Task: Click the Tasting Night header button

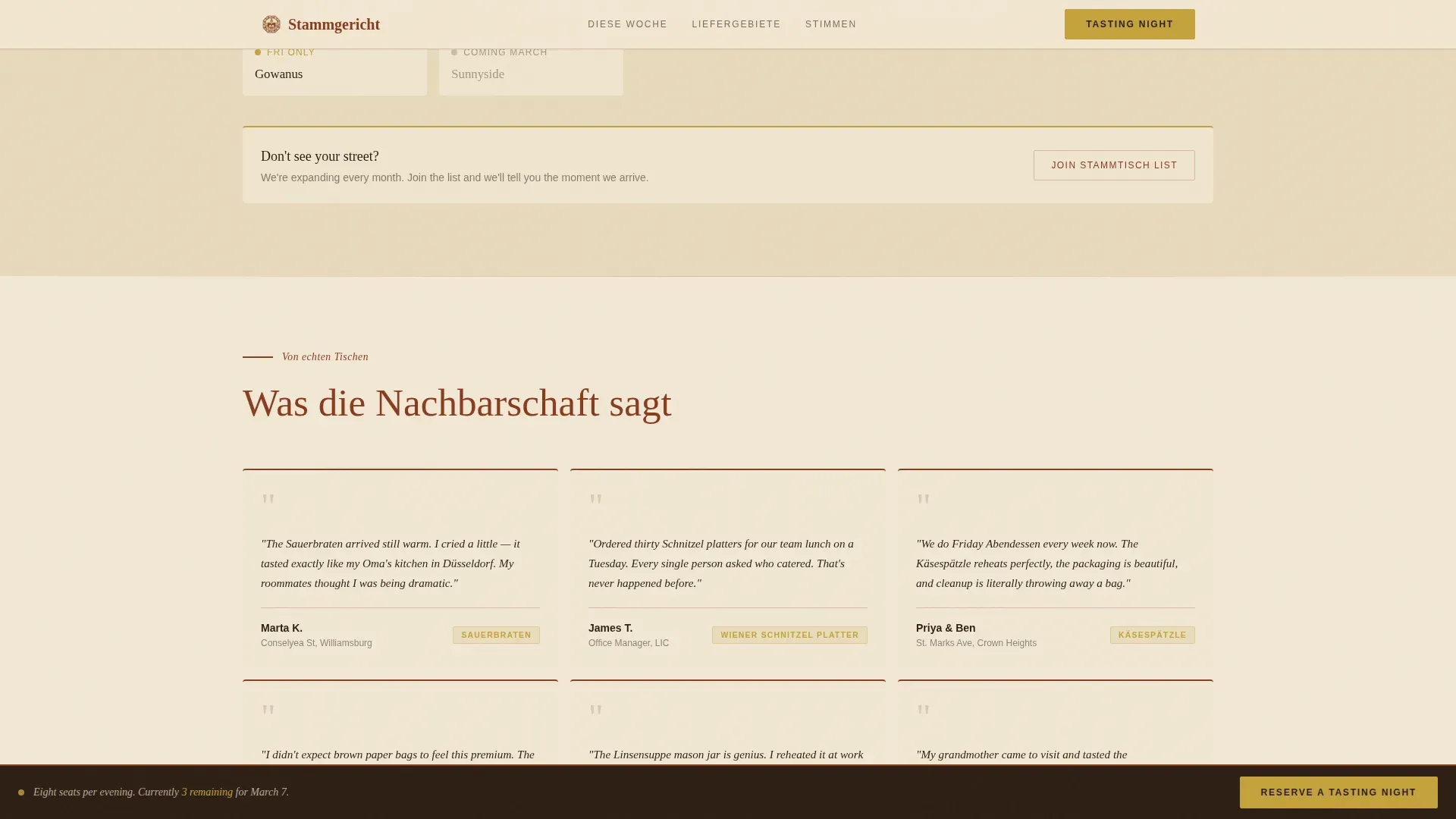Action: pyautogui.click(x=1129, y=24)
